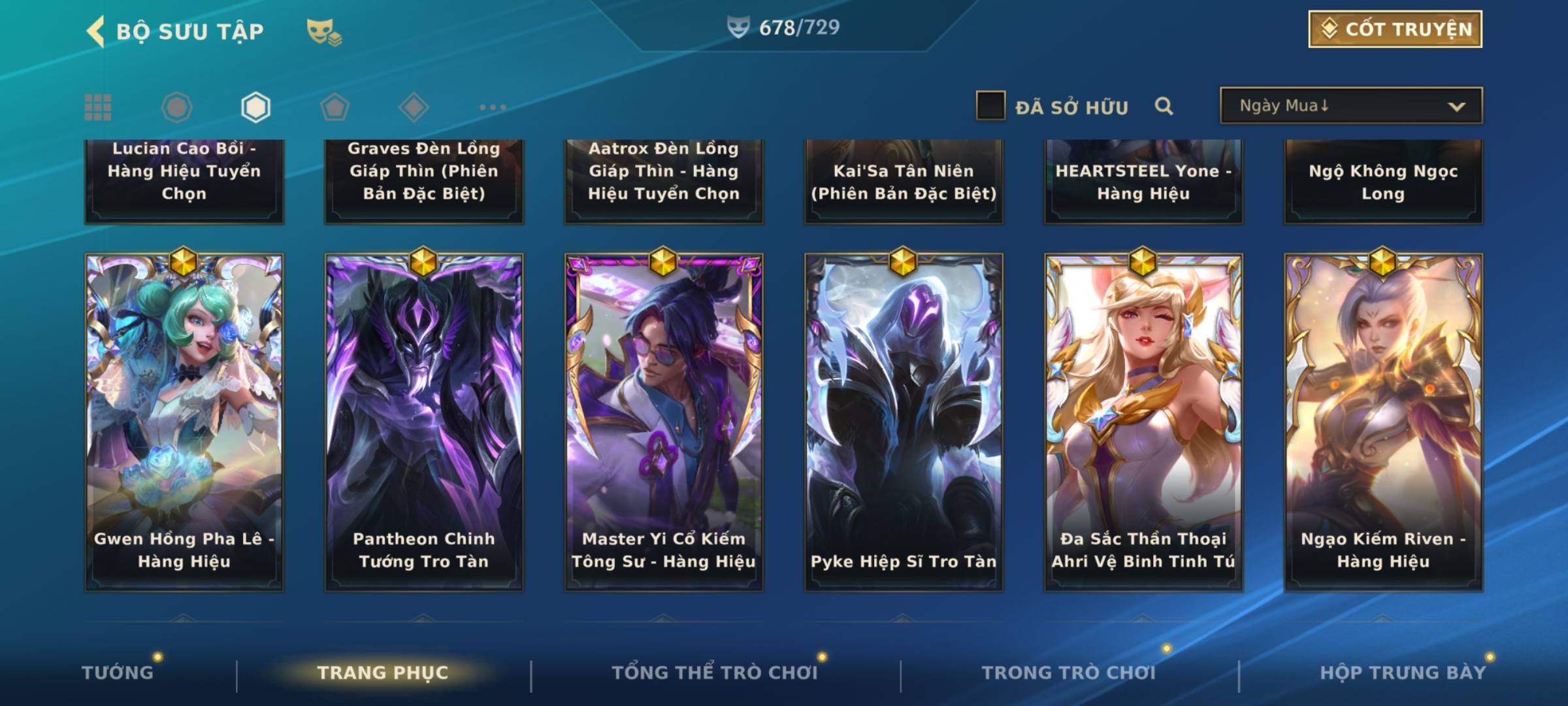Screen dimensions: 1568x706
Task: Select the pentagon rarity filter icon
Action: pos(335,107)
